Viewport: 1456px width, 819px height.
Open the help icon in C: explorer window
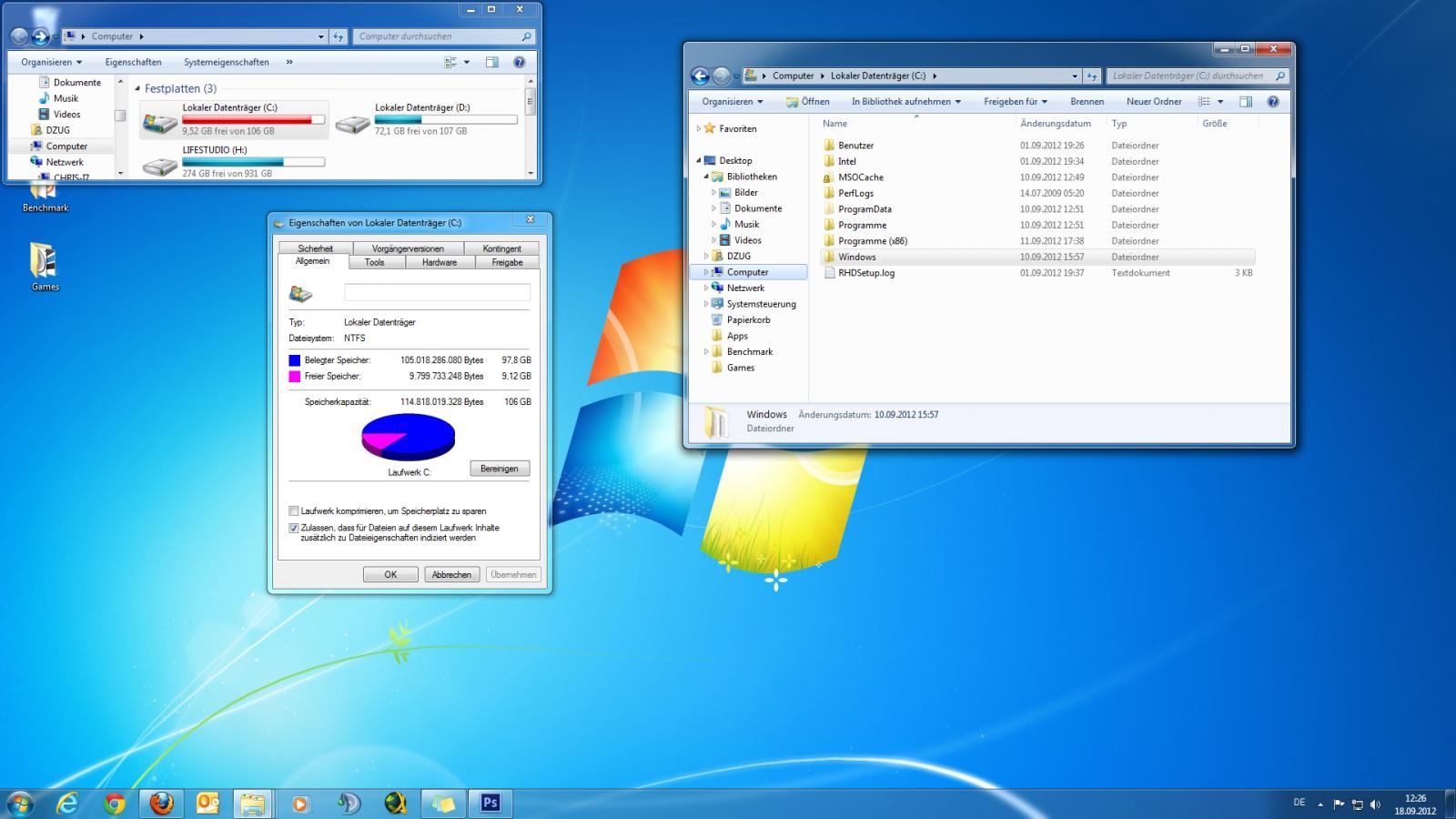tap(1272, 102)
